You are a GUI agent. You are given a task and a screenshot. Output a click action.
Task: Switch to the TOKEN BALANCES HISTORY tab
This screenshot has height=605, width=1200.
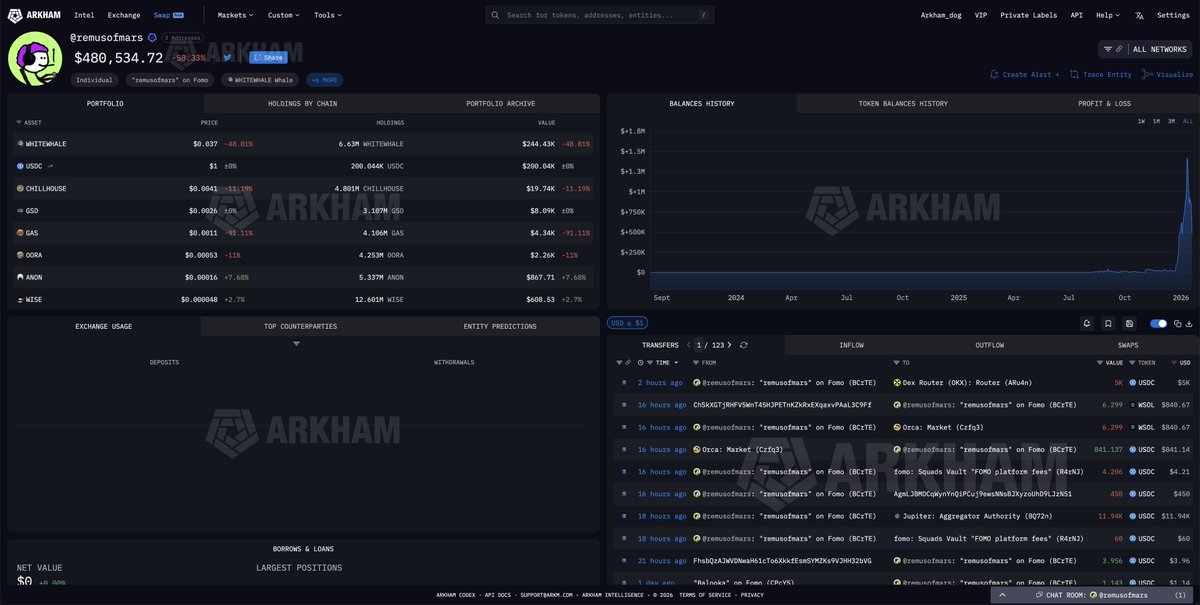(903, 103)
